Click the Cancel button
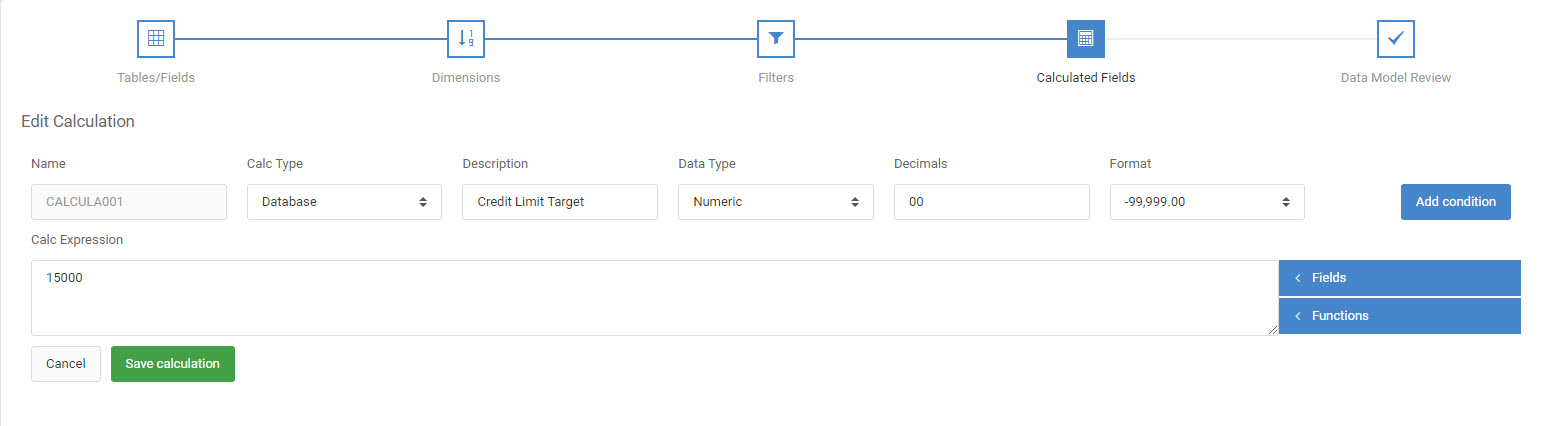This screenshot has height=426, width=1548. click(66, 364)
